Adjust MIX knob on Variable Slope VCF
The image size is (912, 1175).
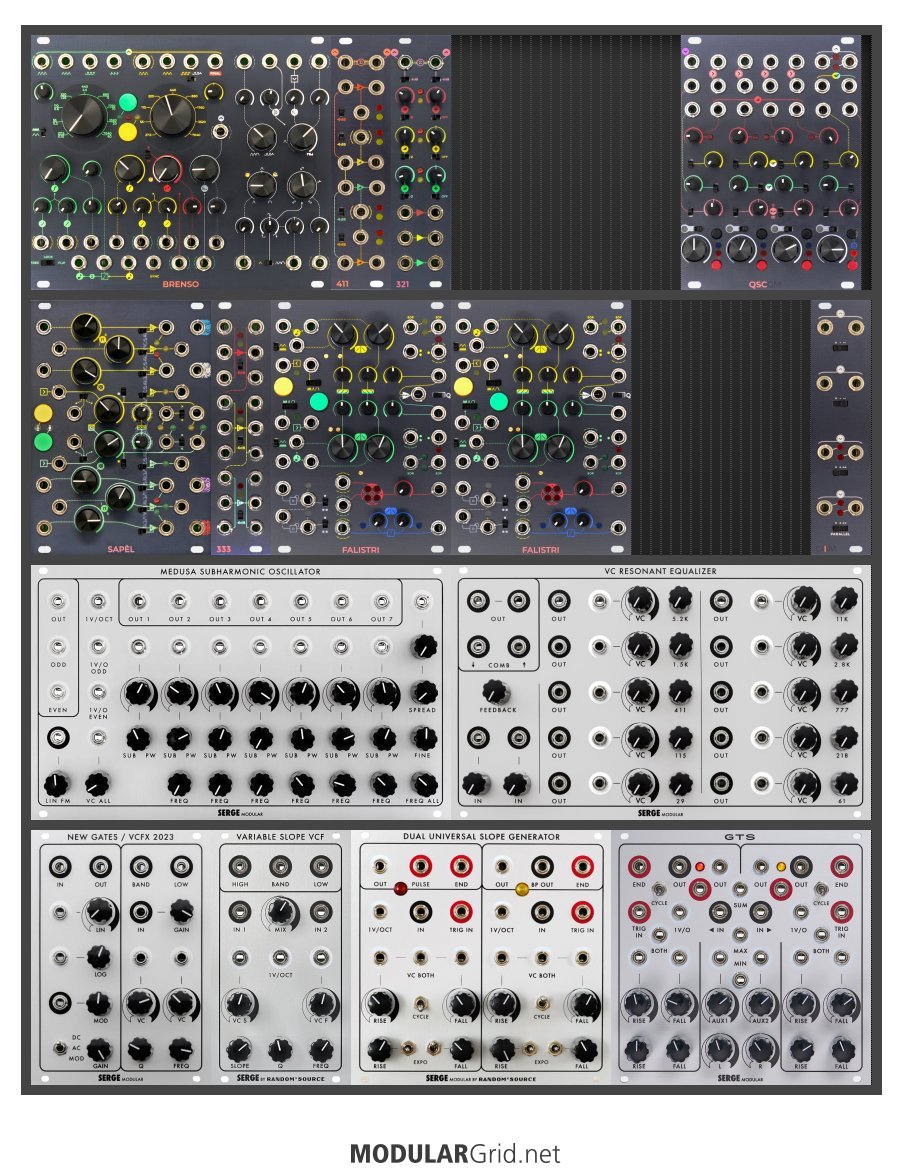point(280,912)
